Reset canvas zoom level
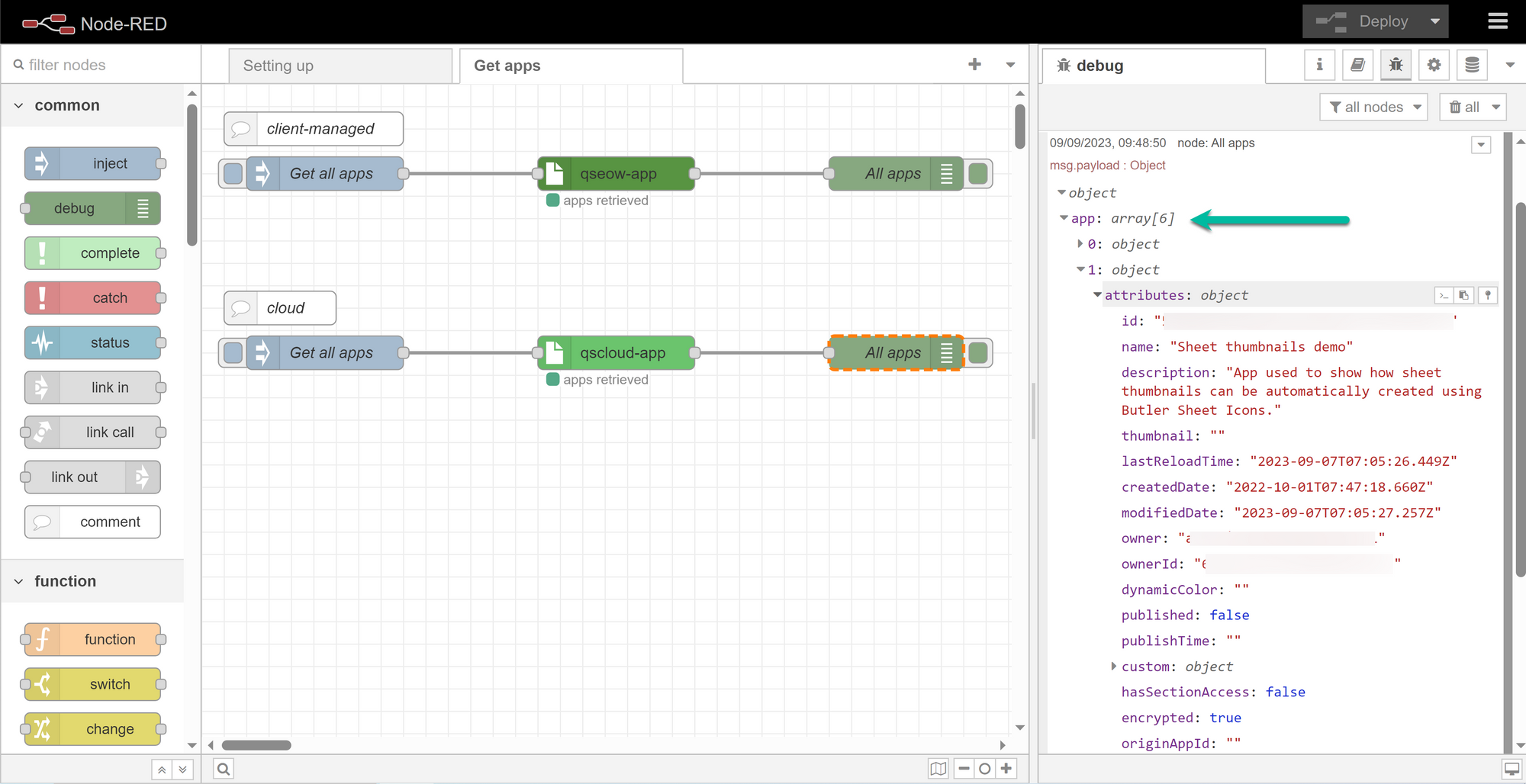Viewport: 1526px width, 784px height. 985,769
